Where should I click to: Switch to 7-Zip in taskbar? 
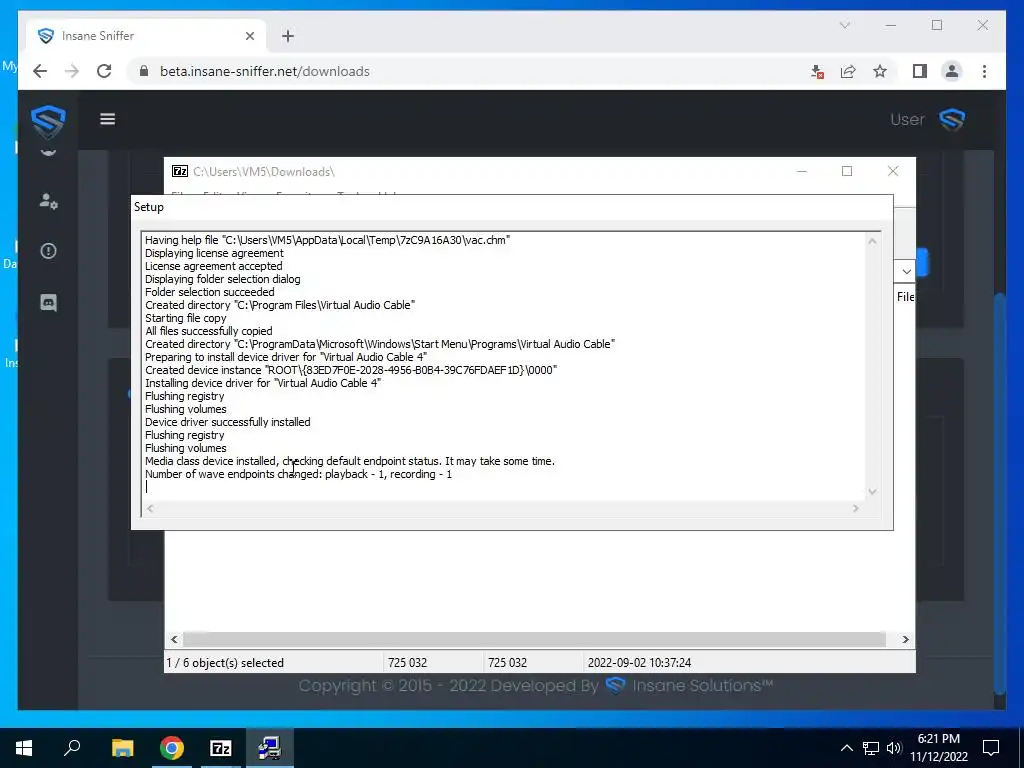click(x=220, y=748)
